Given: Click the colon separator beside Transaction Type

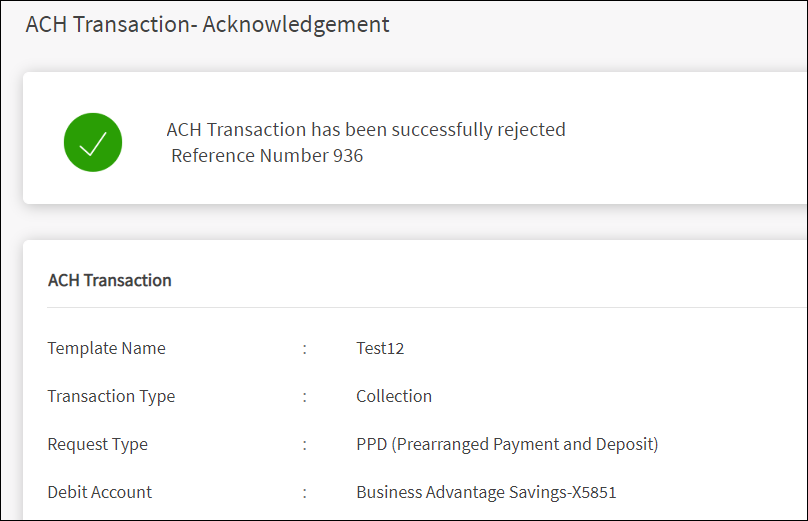Looking at the screenshot, I should point(305,397).
